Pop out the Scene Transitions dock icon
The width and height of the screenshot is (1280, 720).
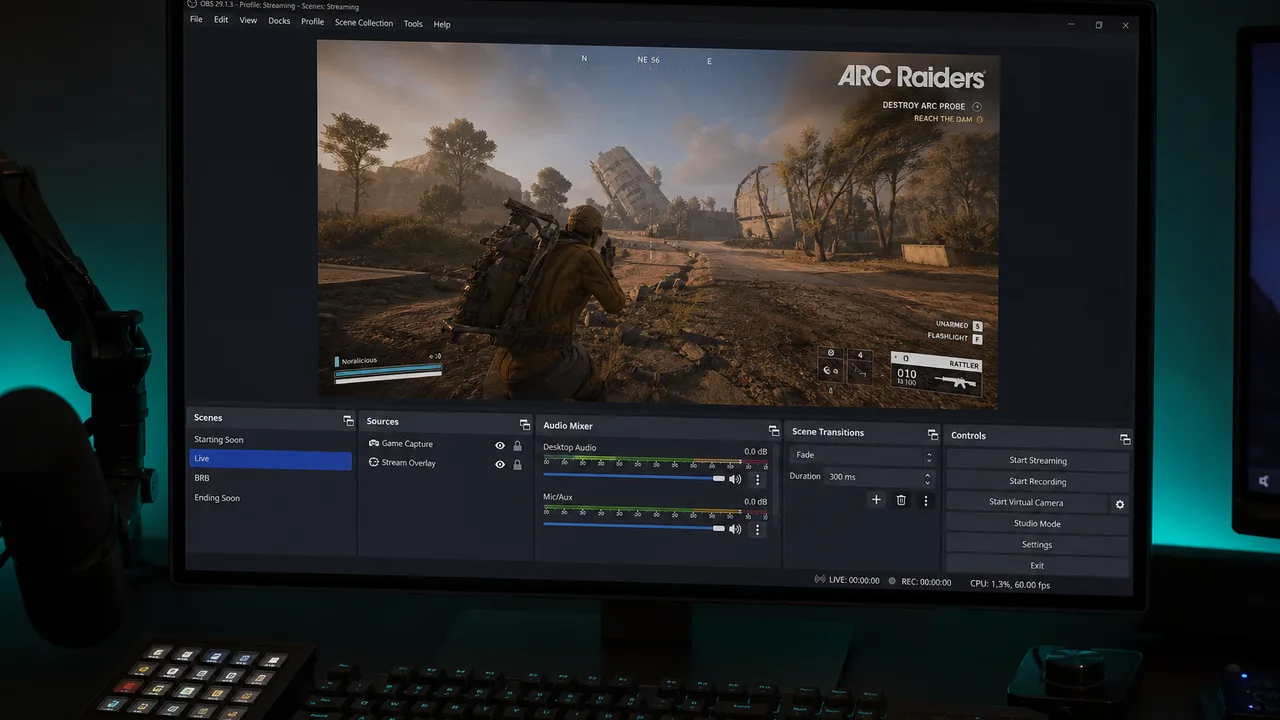932,435
